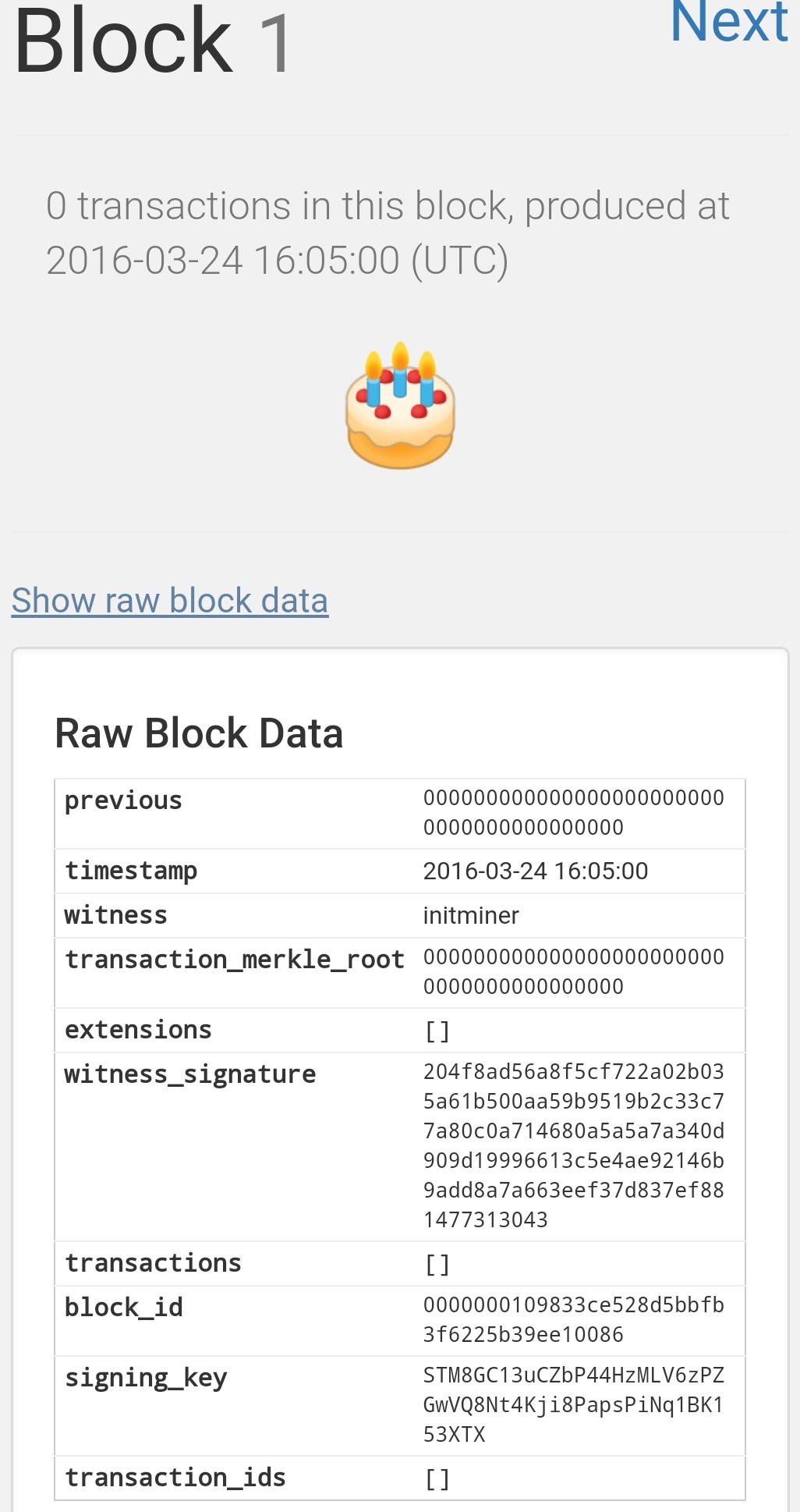Click the witness_signature row label
The width and height of the screenshot is (800, 1512).
[190, 1074]
